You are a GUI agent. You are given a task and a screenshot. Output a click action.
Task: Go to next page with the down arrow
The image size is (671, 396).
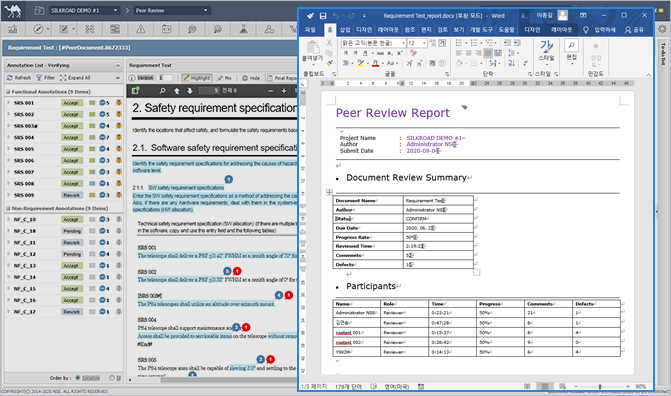[190, 91]
